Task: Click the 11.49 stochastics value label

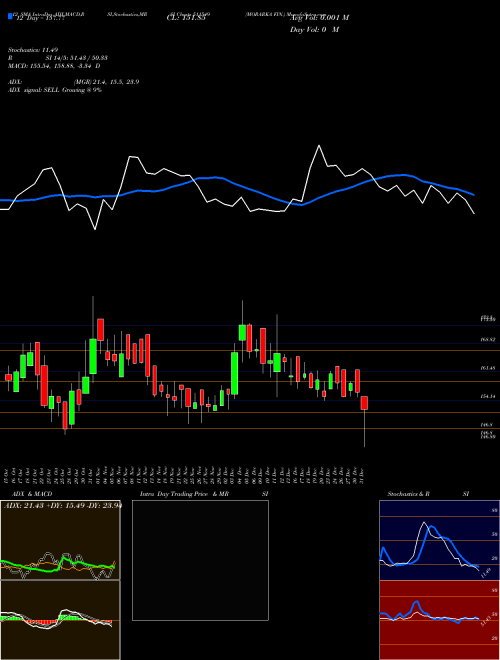Action: pyautogui.click(x=487, y=572)
